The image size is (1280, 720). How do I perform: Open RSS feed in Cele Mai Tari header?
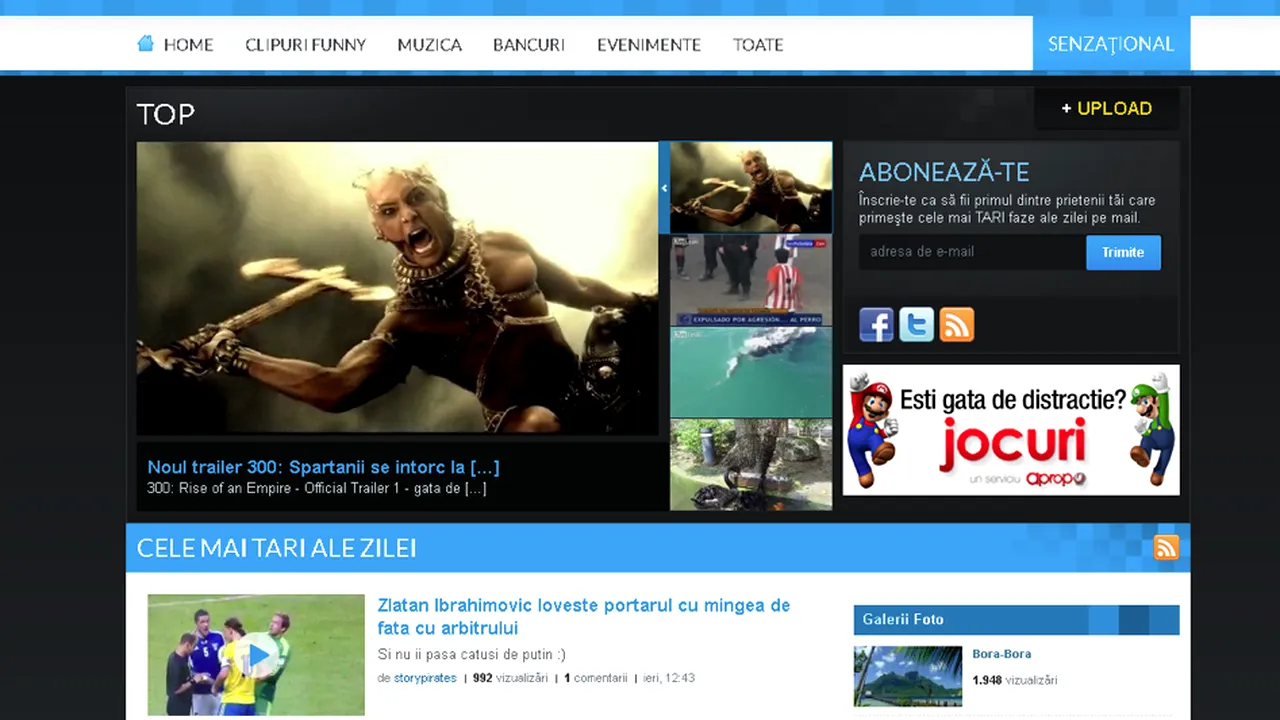1166,548
